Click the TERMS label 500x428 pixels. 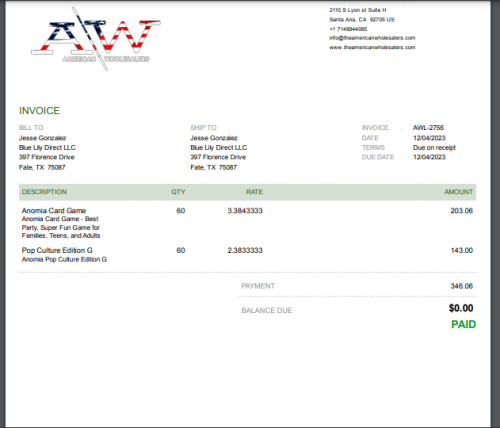[373, 148]
